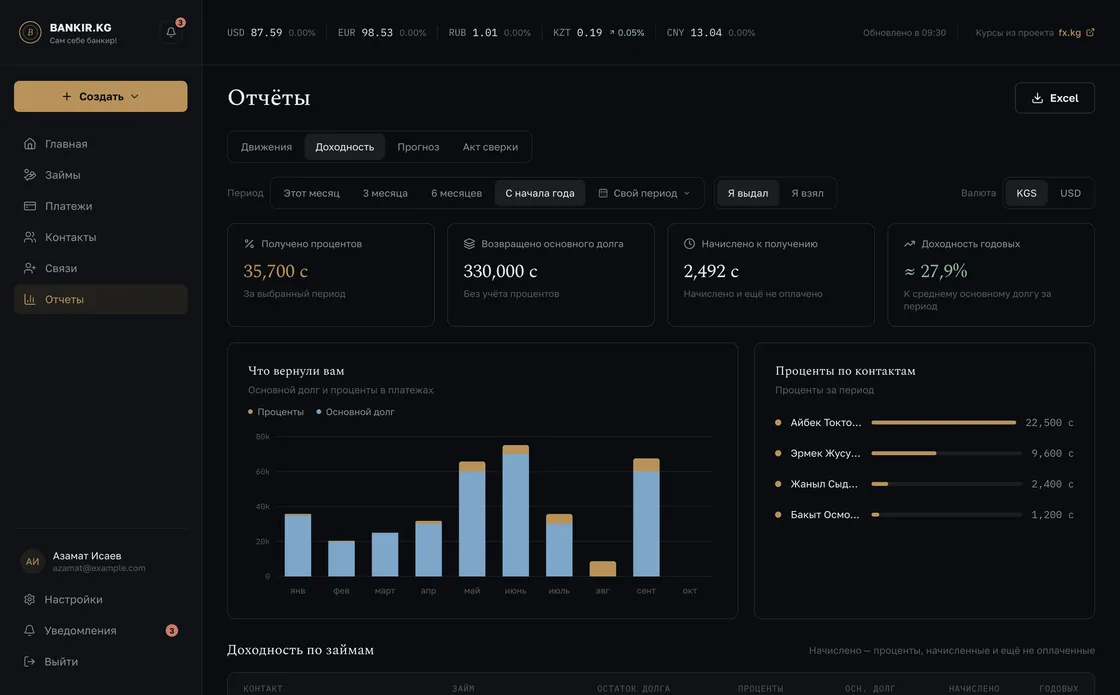Click the Займы sidebar icon
This screenshot has height=695, width=1120.
[29, 175]
